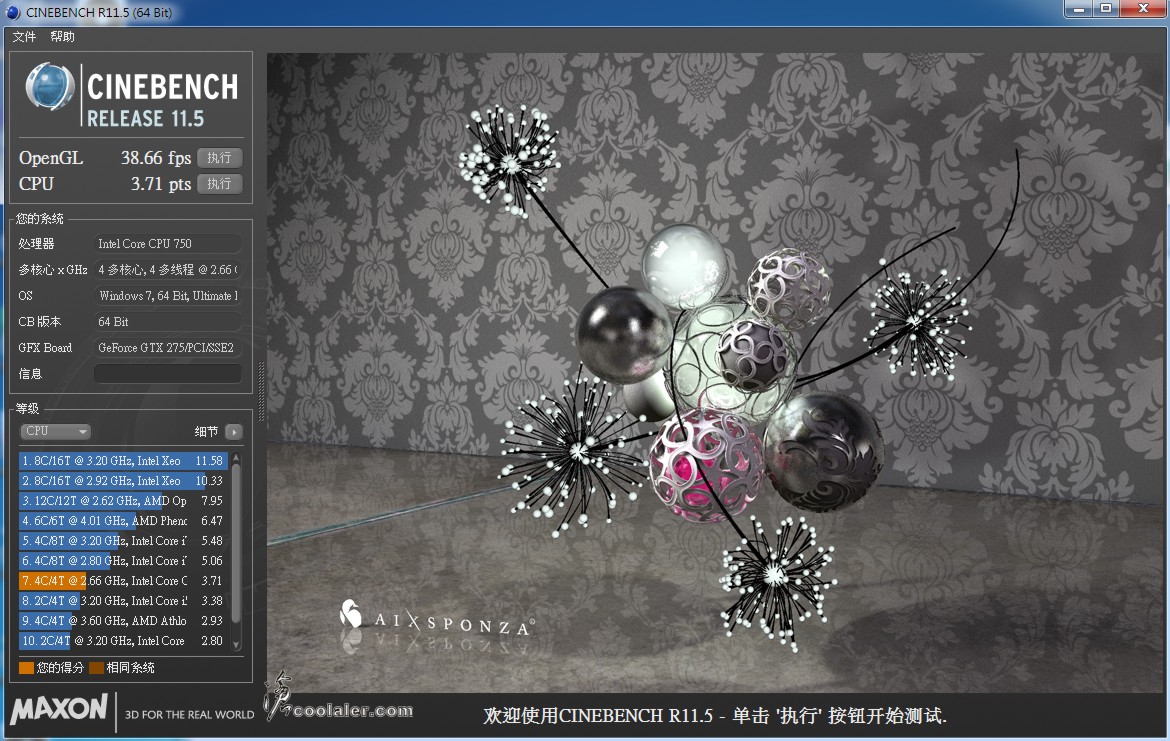Click the CPU score 3.71 pts

tap(160, 184)
